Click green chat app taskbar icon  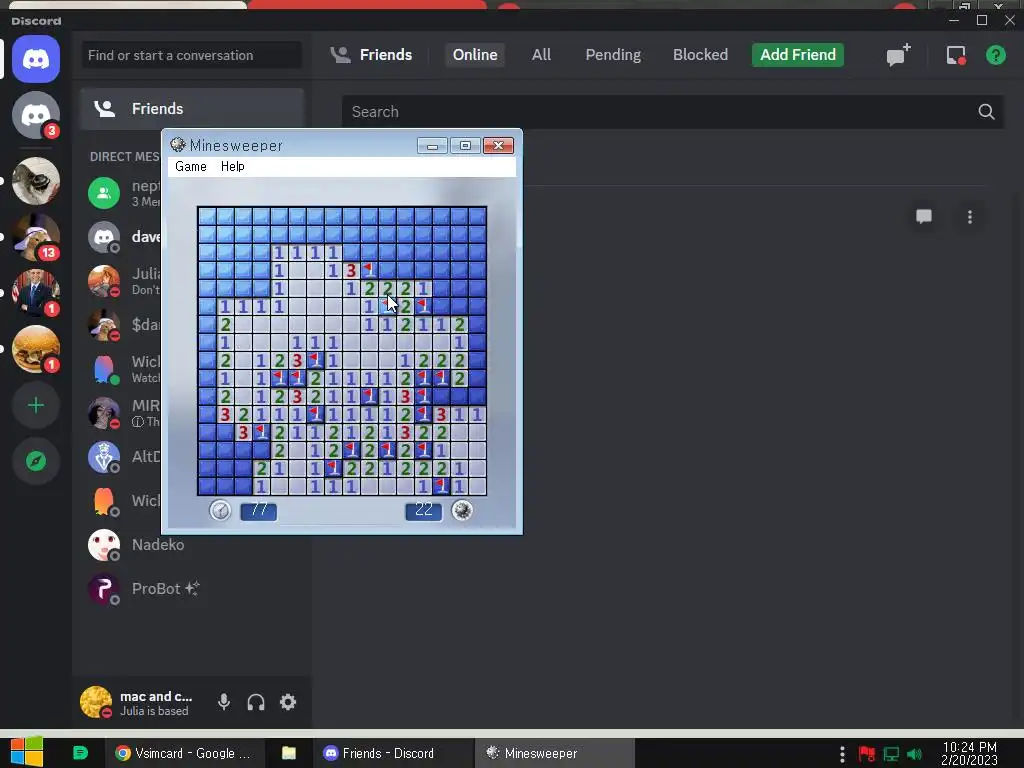pos(80,753)
